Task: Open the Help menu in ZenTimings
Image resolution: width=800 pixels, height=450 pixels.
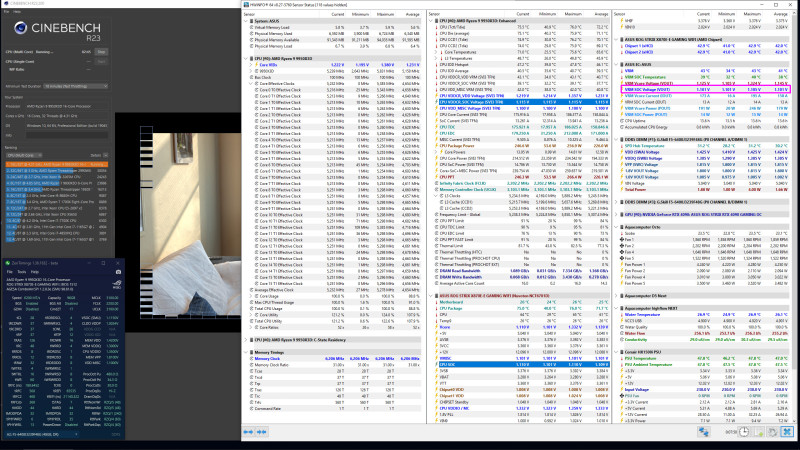Action: (35, 272)
